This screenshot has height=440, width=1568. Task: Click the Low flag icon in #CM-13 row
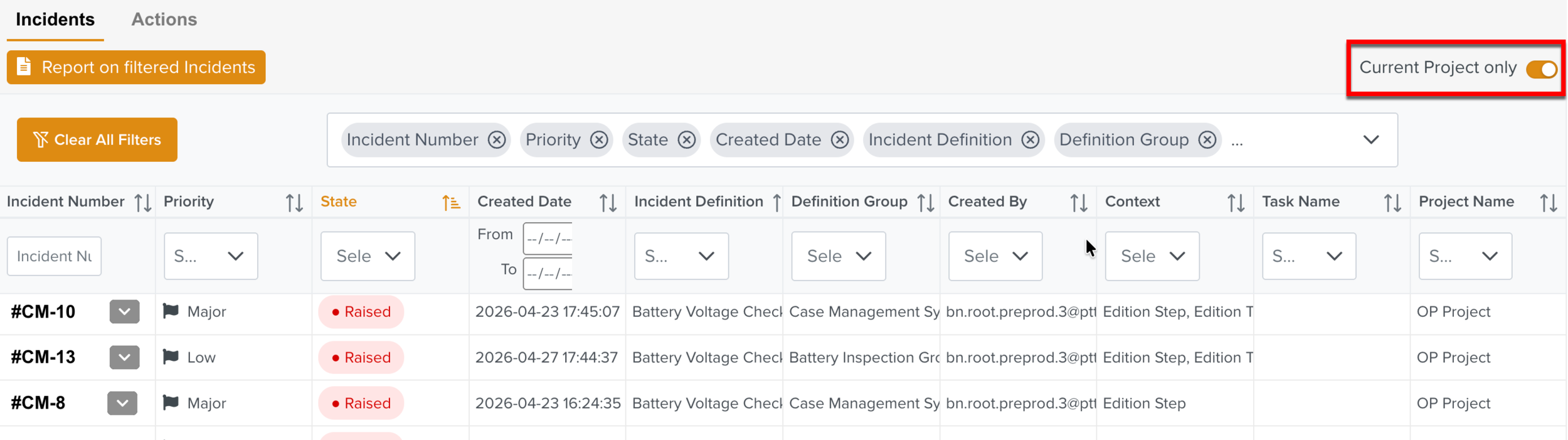pyautogui.click(x=171, y=357)
